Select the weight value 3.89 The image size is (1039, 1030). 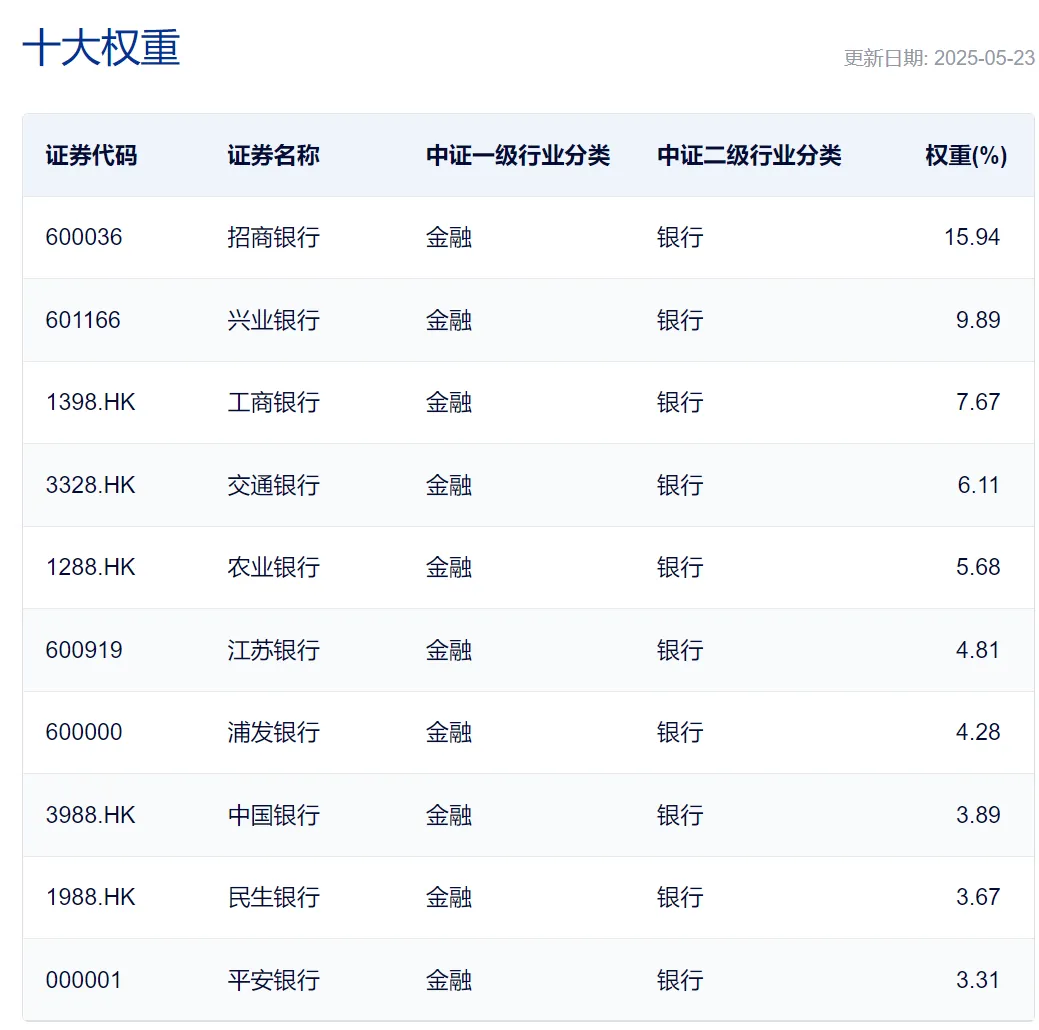pos(977,815)
